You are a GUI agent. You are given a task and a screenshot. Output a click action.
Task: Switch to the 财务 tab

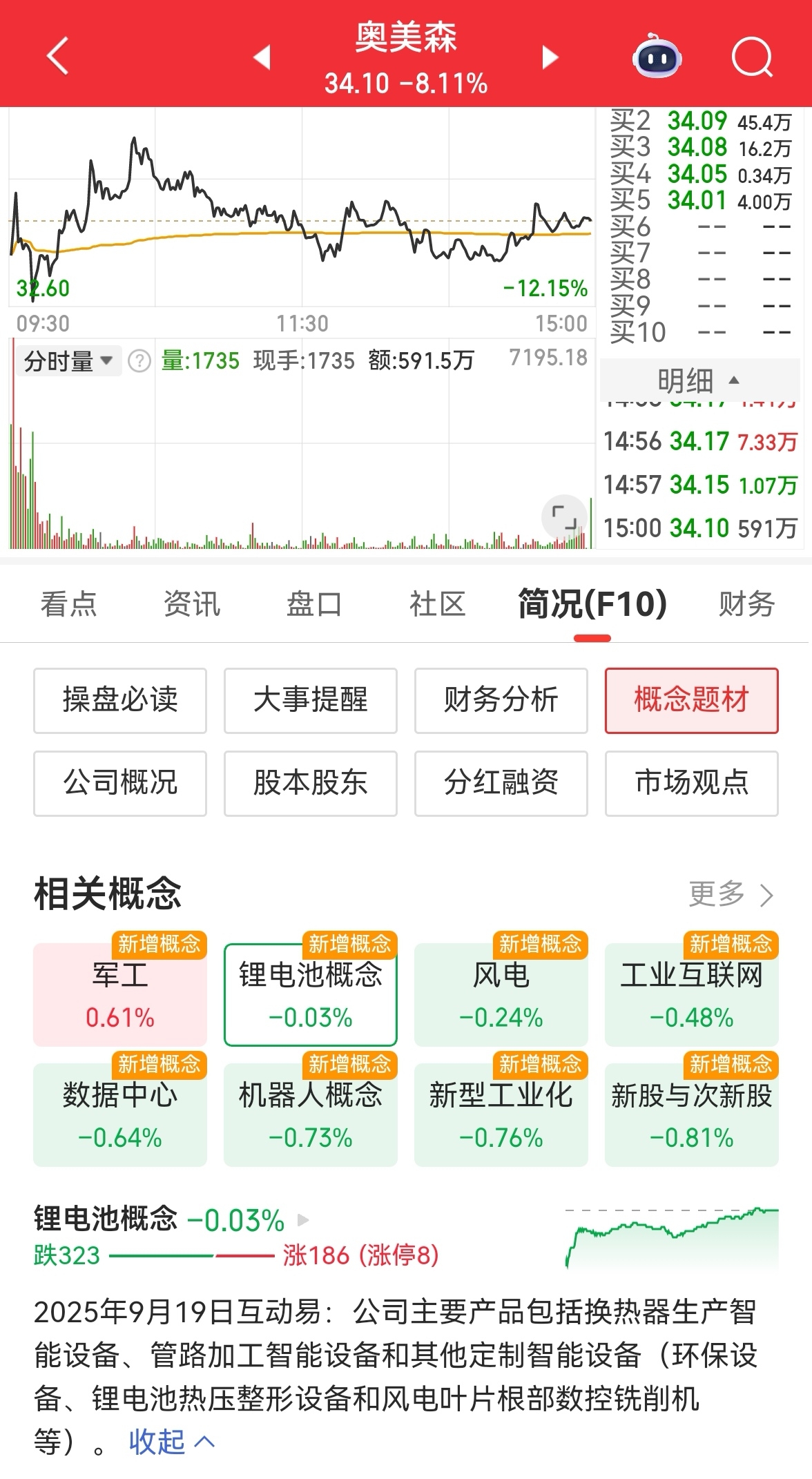pyautogui.click(x=746, y=604)
